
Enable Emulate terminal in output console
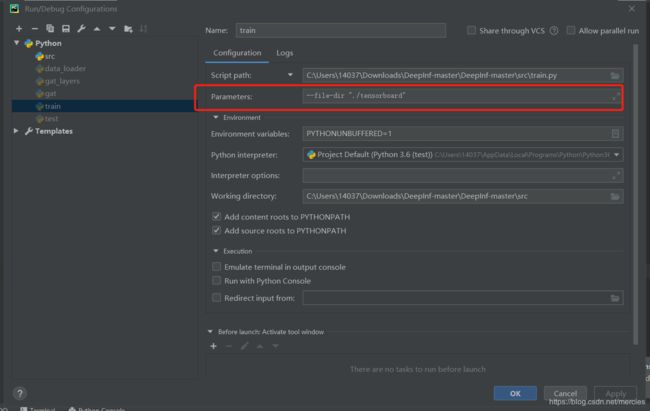click(216, 267)
